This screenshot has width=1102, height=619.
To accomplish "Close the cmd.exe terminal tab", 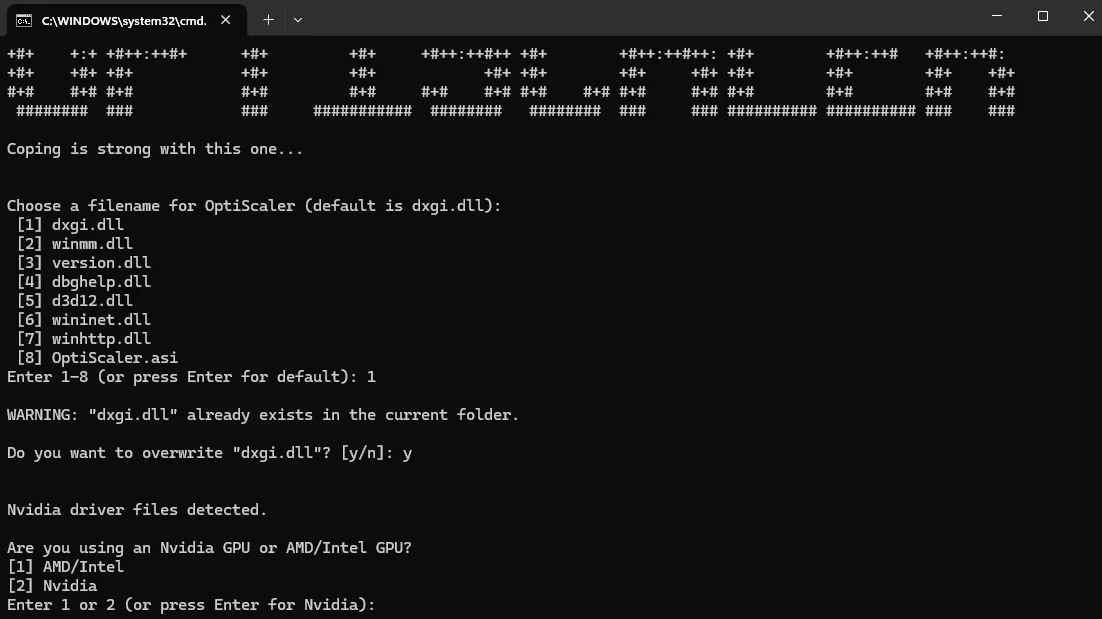I will pos(227,19).
